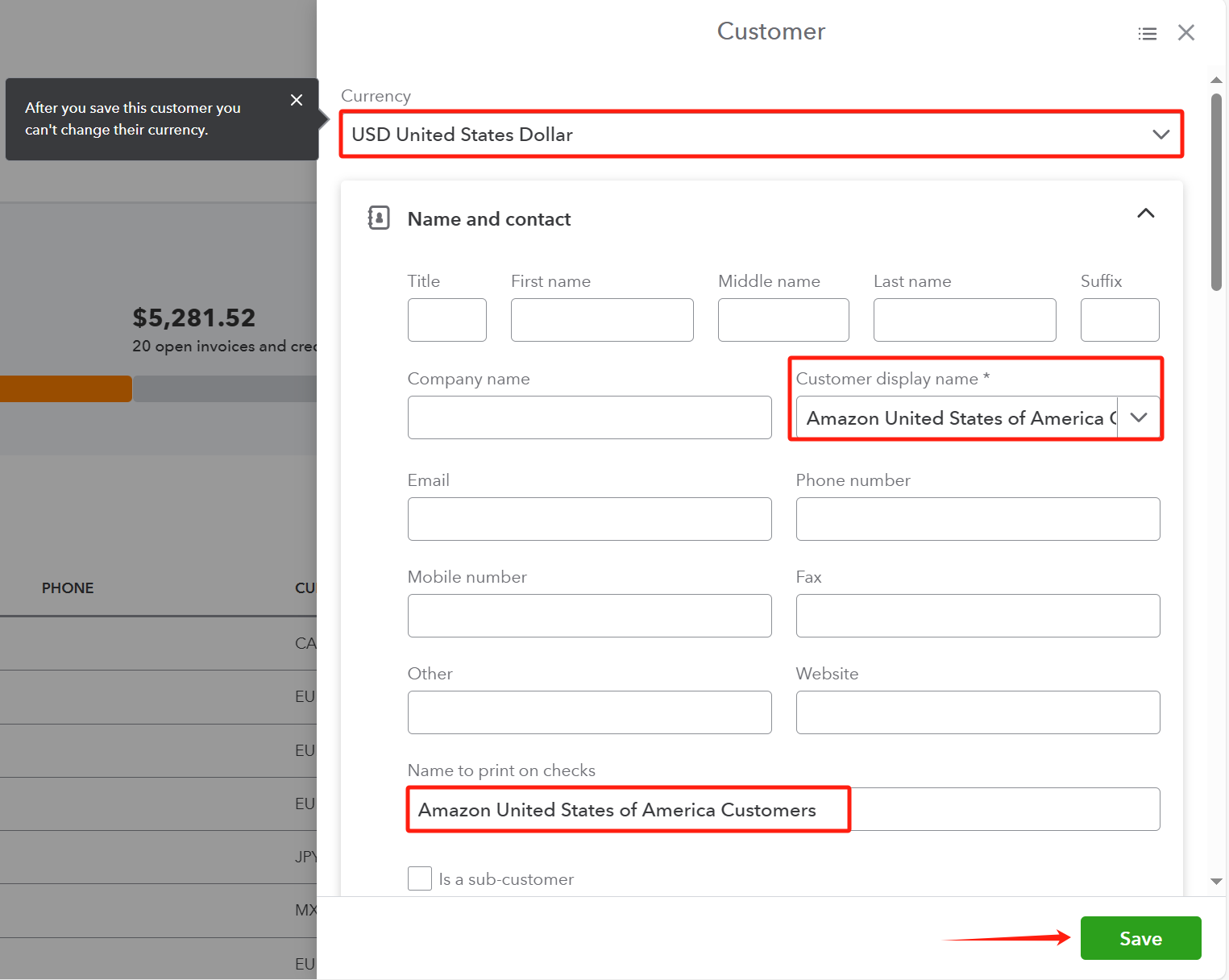Click the Company name field

(590, 417)
